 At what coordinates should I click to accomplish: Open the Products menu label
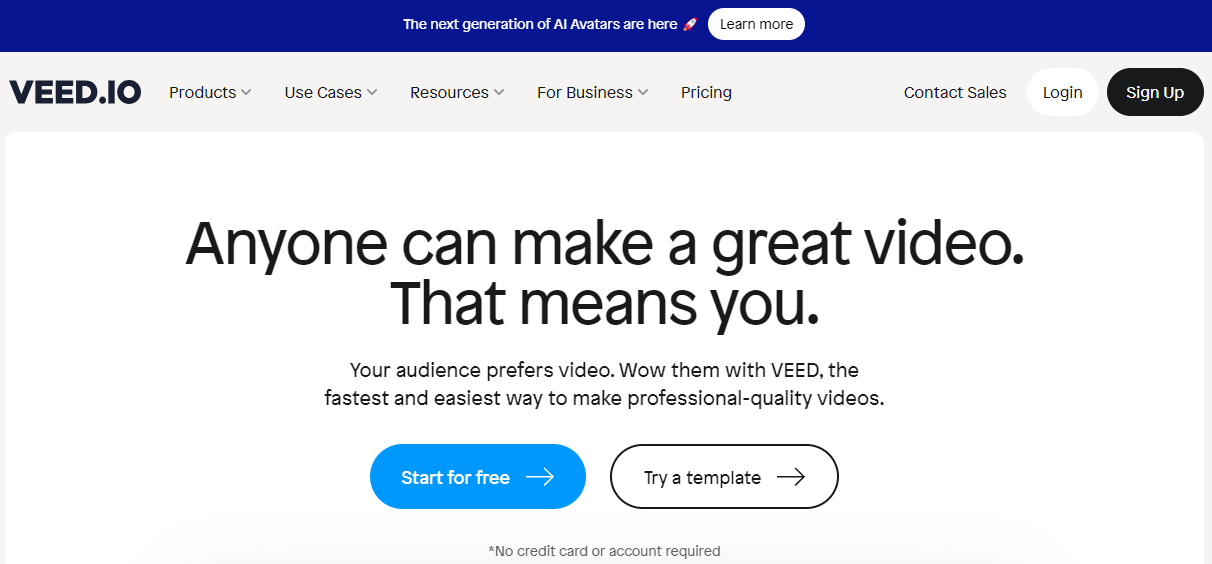202,92
